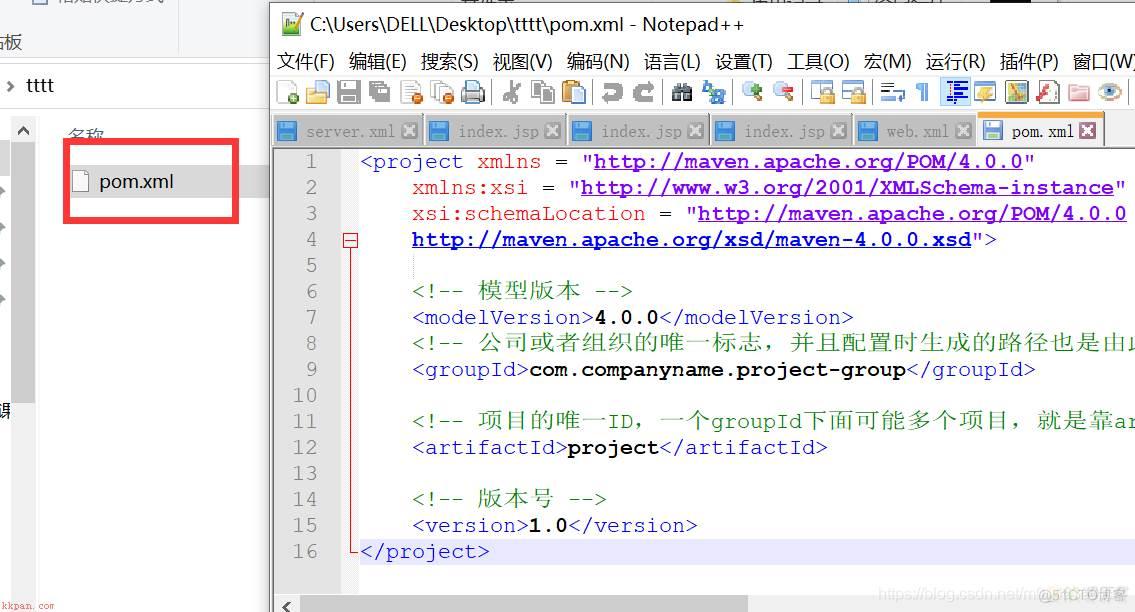
Task: Click the artifactId value project
Action: [x=613, y=448]
